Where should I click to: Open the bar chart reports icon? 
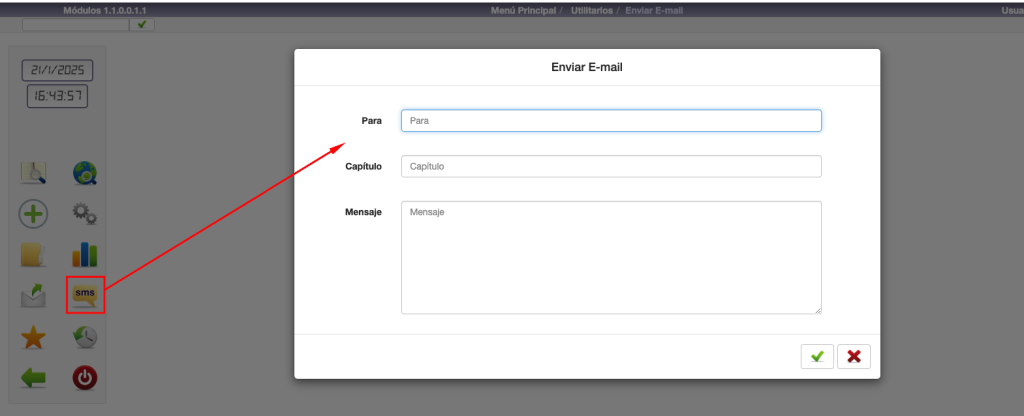coord(85,255)
